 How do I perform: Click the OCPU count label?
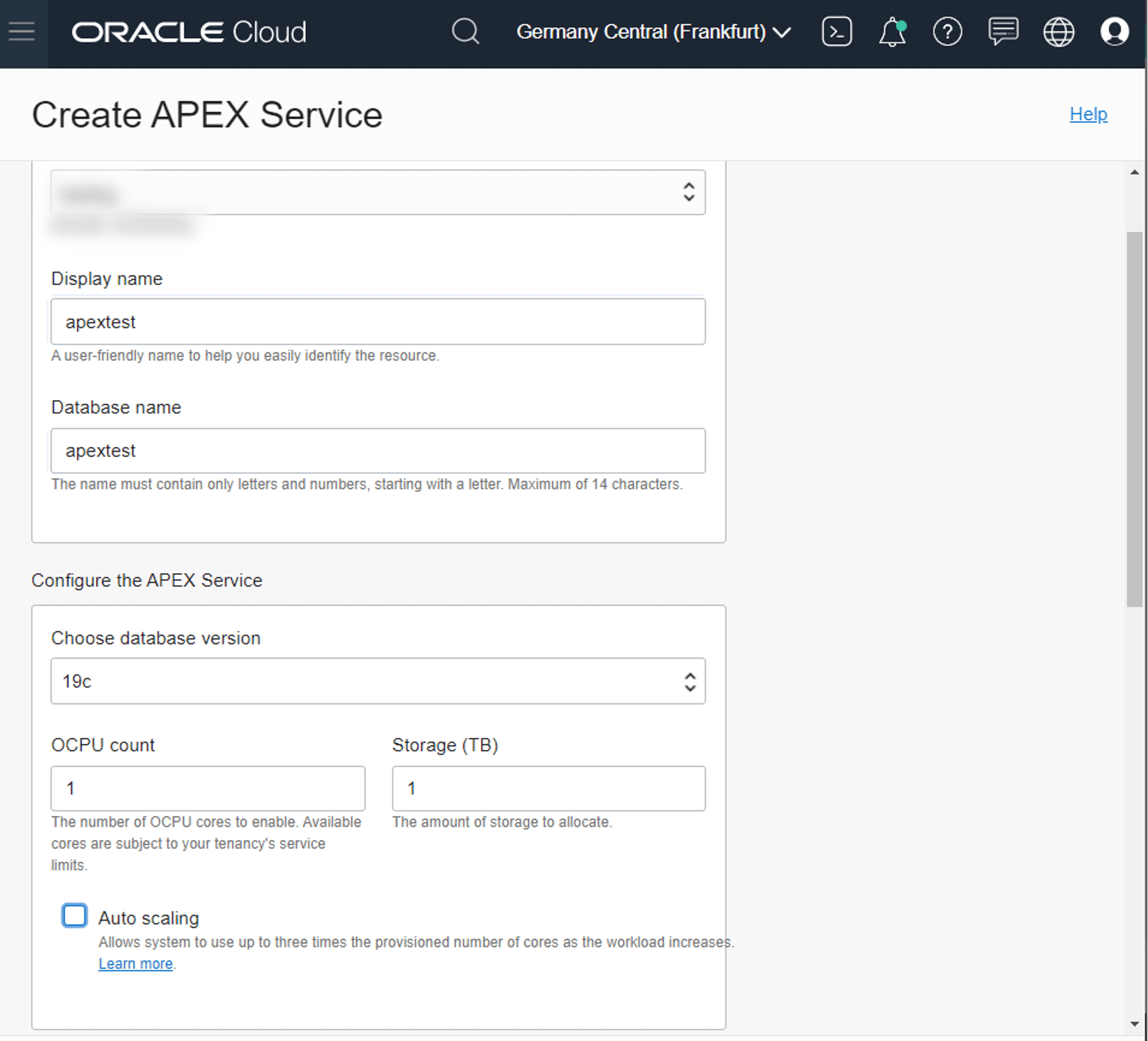pyautogui.click(x=103, y=745)
